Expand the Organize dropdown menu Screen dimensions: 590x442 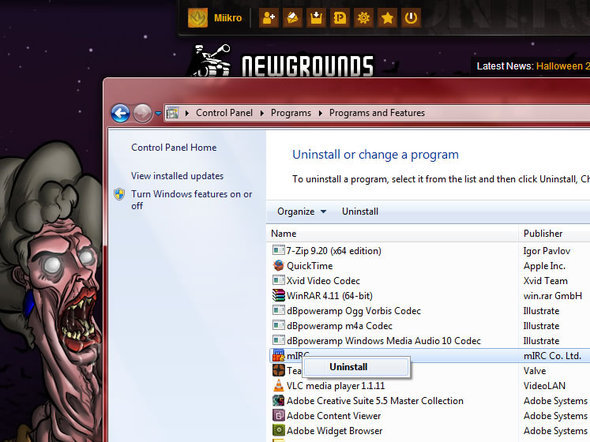301,211
